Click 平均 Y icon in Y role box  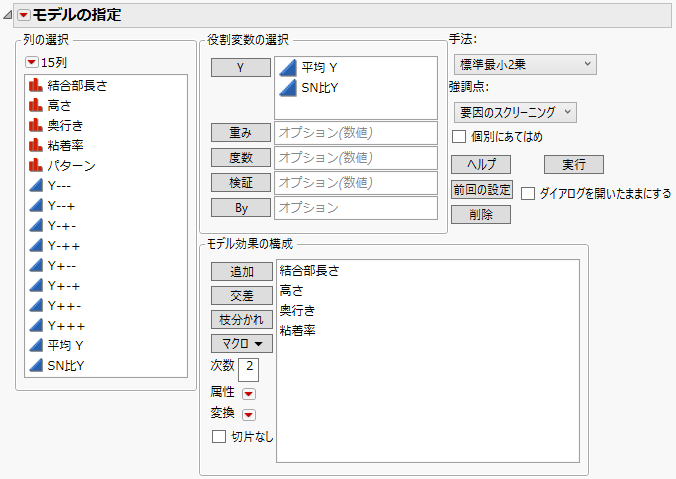pyautogui.click(x=288, y=68)
